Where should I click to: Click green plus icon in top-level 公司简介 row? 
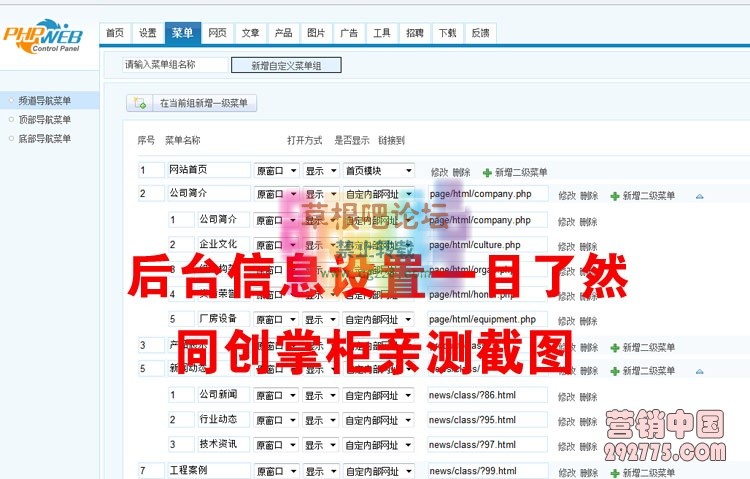pos(615,196)
